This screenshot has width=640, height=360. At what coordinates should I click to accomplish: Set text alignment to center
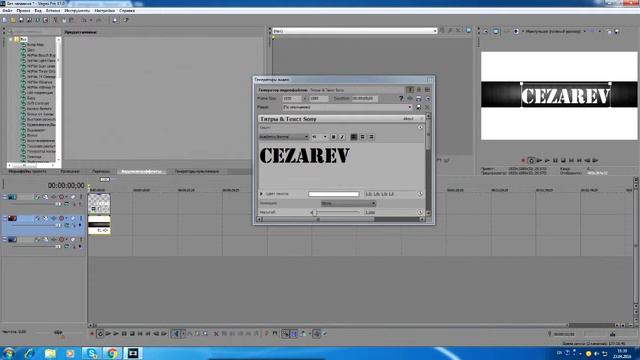[x=362, y=137]
